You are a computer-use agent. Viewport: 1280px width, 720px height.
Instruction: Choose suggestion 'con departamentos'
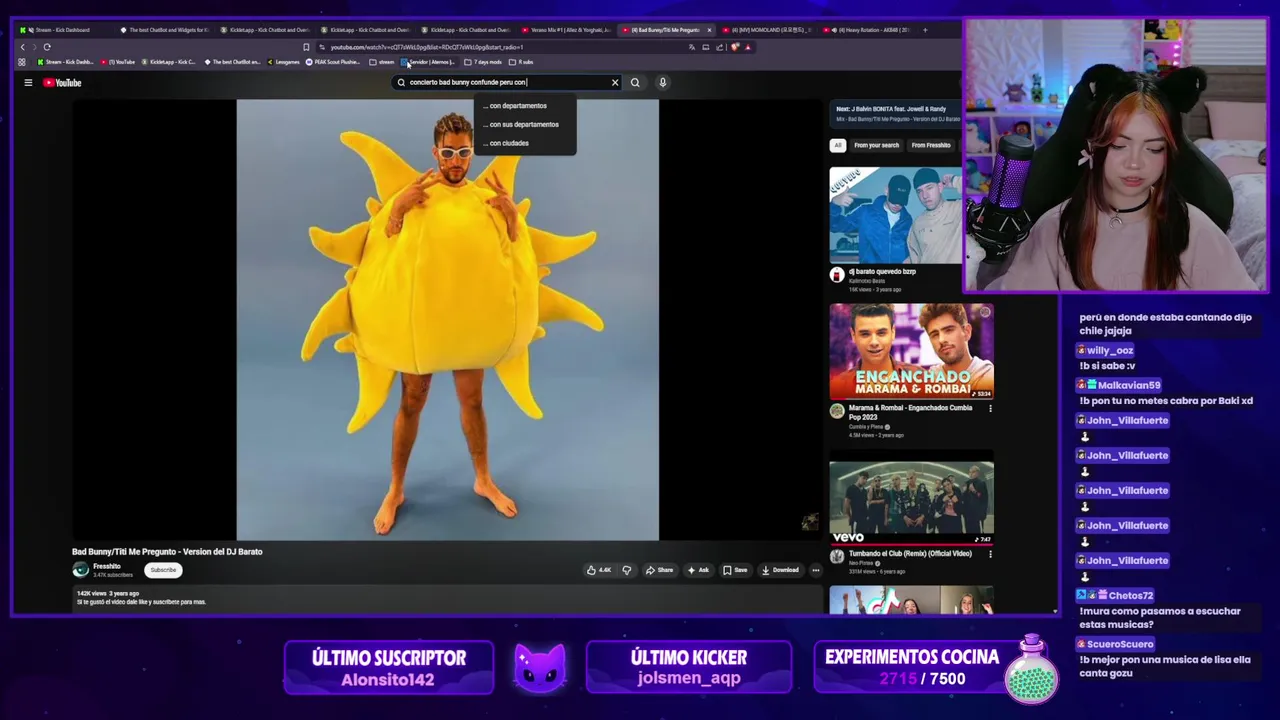coord(525,106)
